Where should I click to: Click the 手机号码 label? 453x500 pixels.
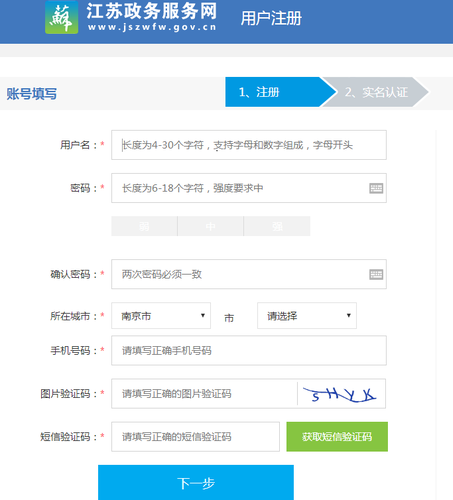coord(73,350)
